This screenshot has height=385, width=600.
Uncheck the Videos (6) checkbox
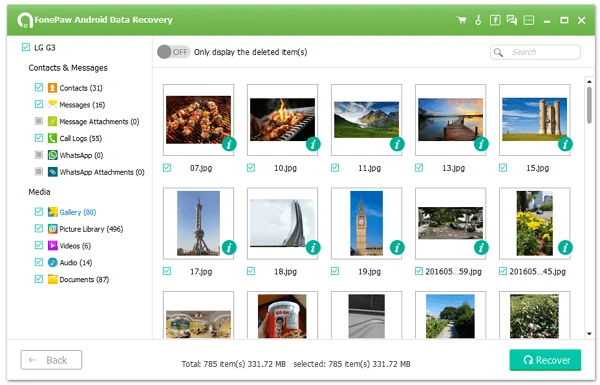tap(39, 245)
